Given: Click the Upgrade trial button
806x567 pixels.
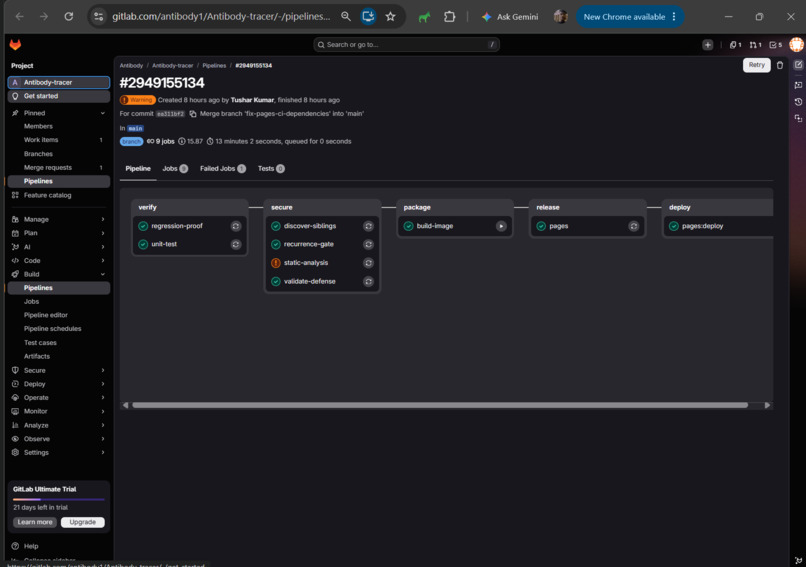Looking at the screenshot, I should click(x=82, y=522).
